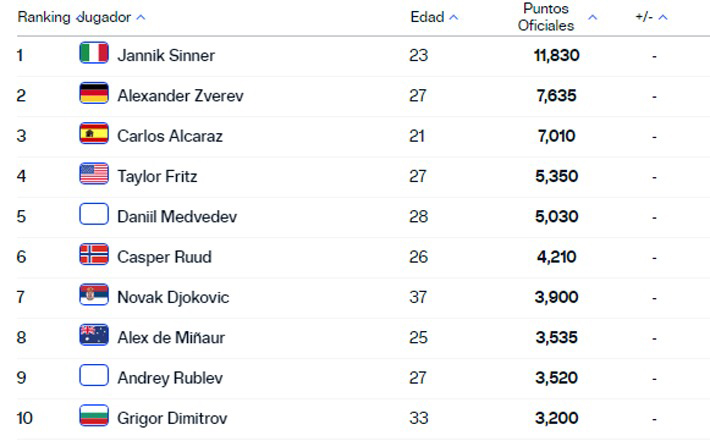Sort table by Edad column arrow

point(454,18)
